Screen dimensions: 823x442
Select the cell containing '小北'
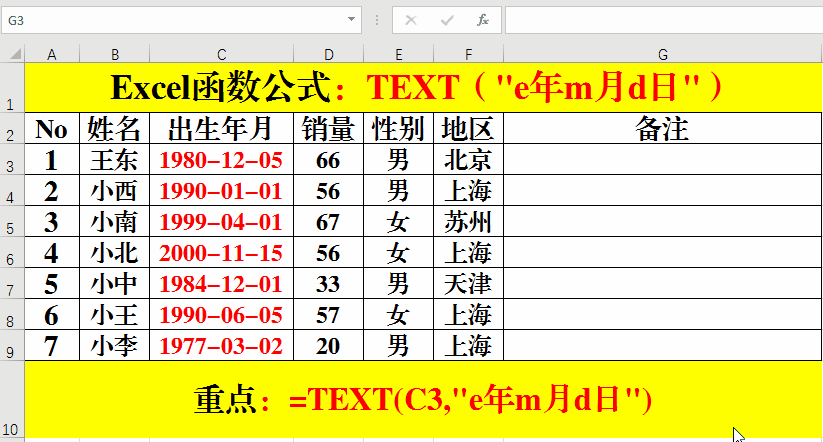point(114,252)
